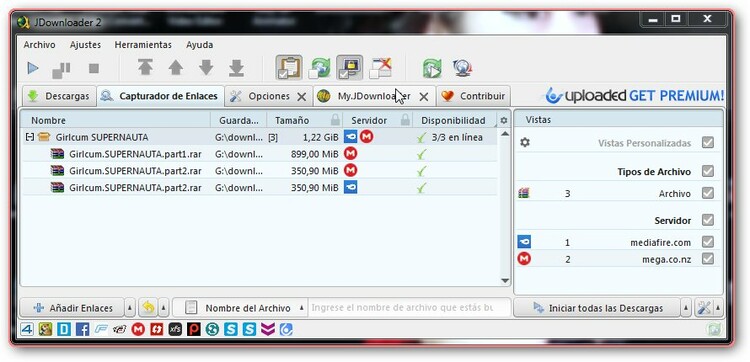This screenshot has height=362, width=750.
Task: Click the lock icon in Servidor column
Action: click(x=405, y=120)
